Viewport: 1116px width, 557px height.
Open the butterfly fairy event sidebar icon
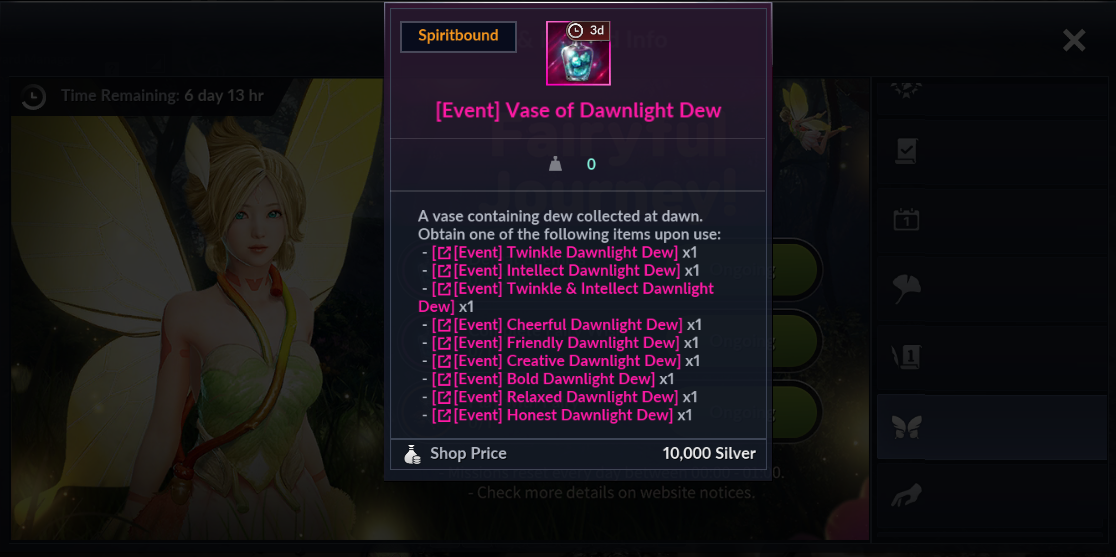(907, 428)
